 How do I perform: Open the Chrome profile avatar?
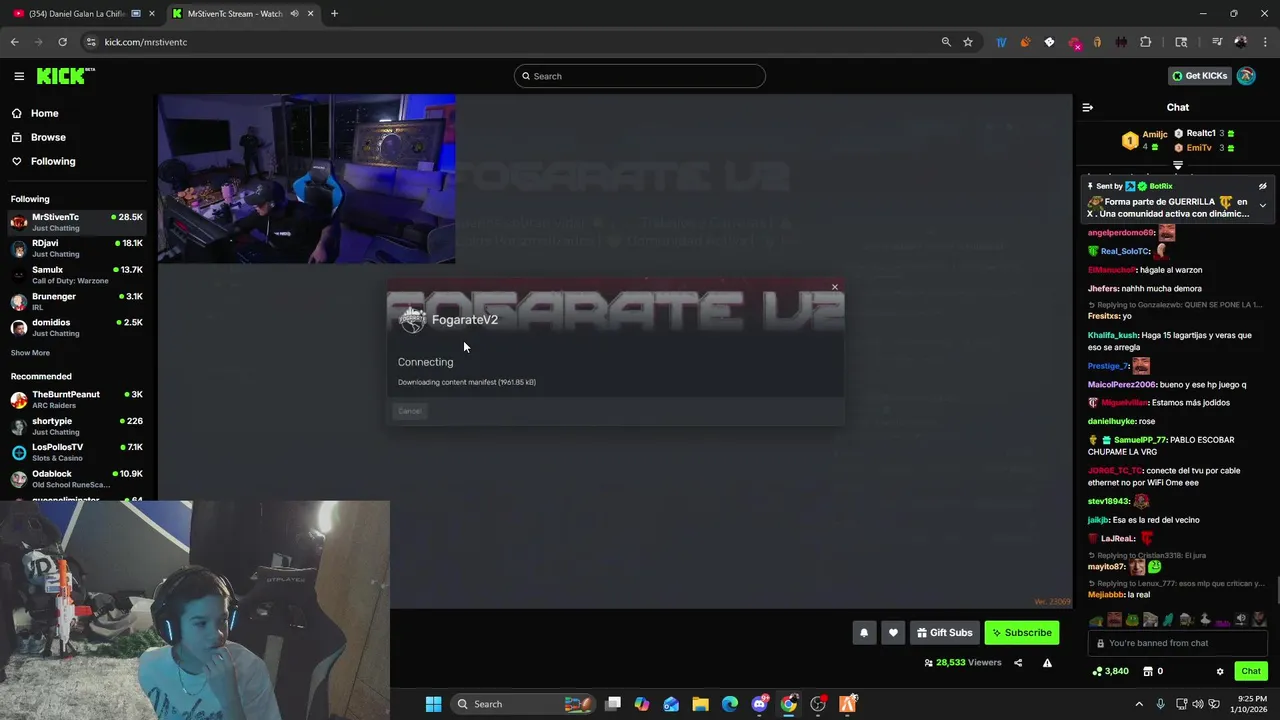(x=1241, y=42)
